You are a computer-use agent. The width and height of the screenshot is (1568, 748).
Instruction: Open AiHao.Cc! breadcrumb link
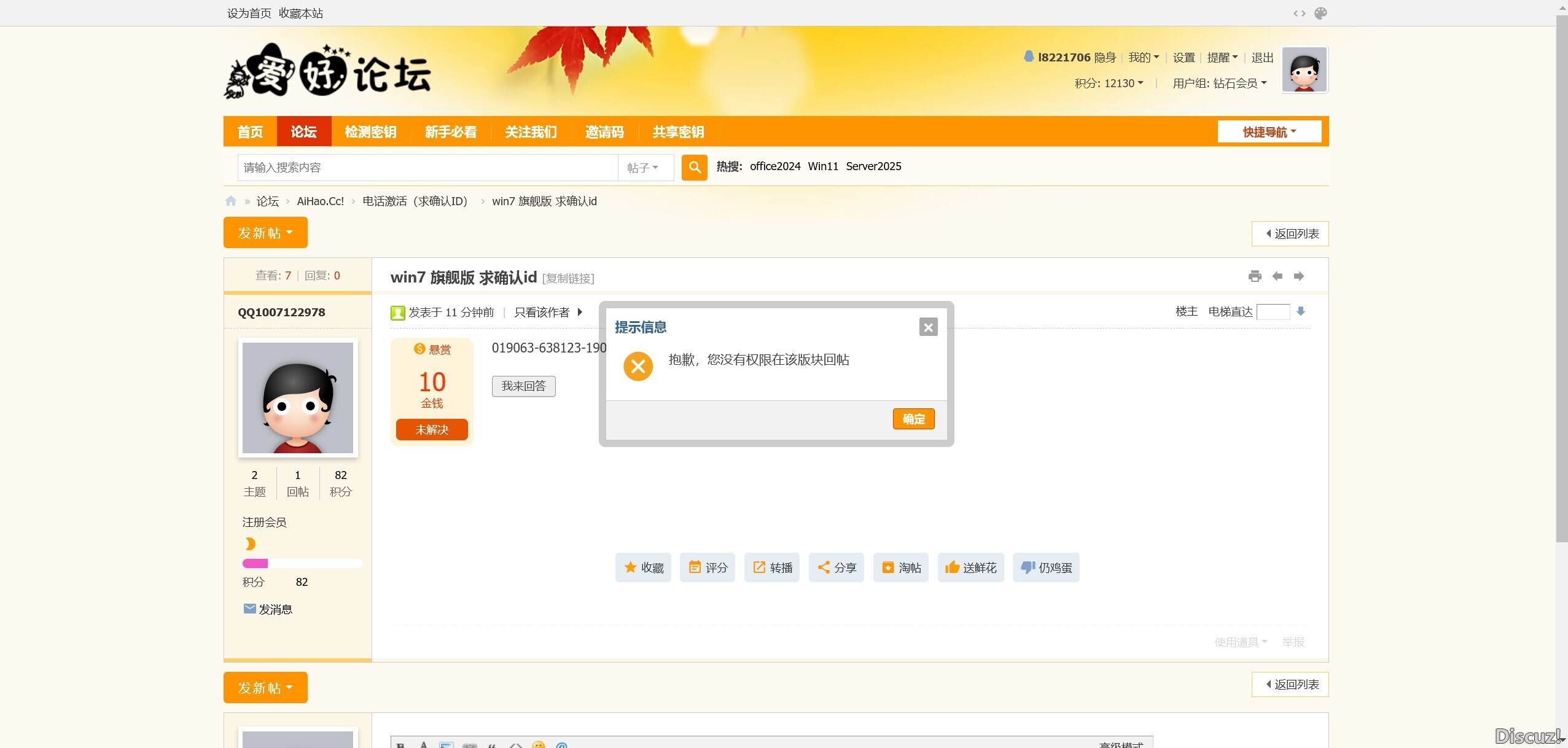(x=320, y=201)
